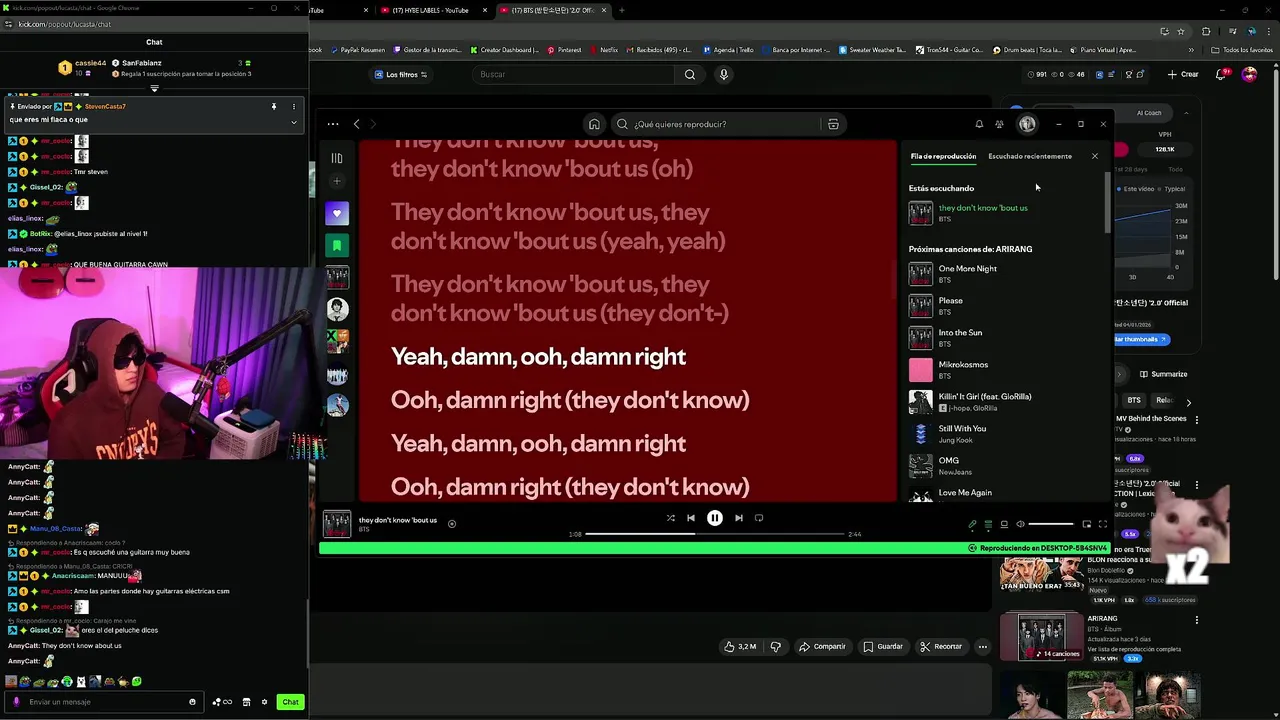Open the Spotify profile avatar
Screen dimensions: 1280x720
point(1027,124)
